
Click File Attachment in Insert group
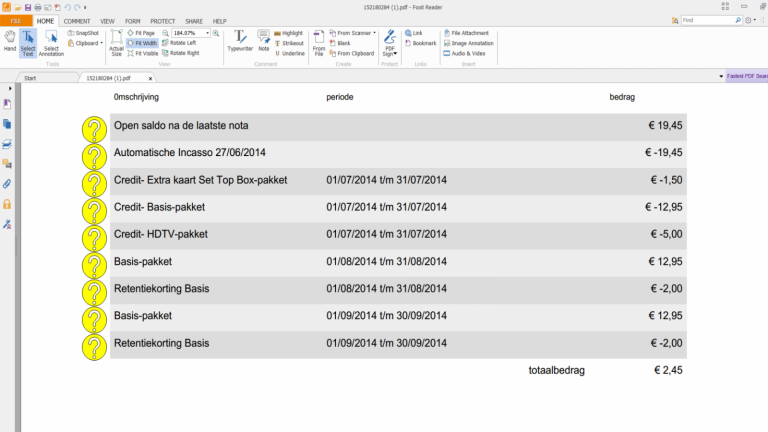(469, 33)
